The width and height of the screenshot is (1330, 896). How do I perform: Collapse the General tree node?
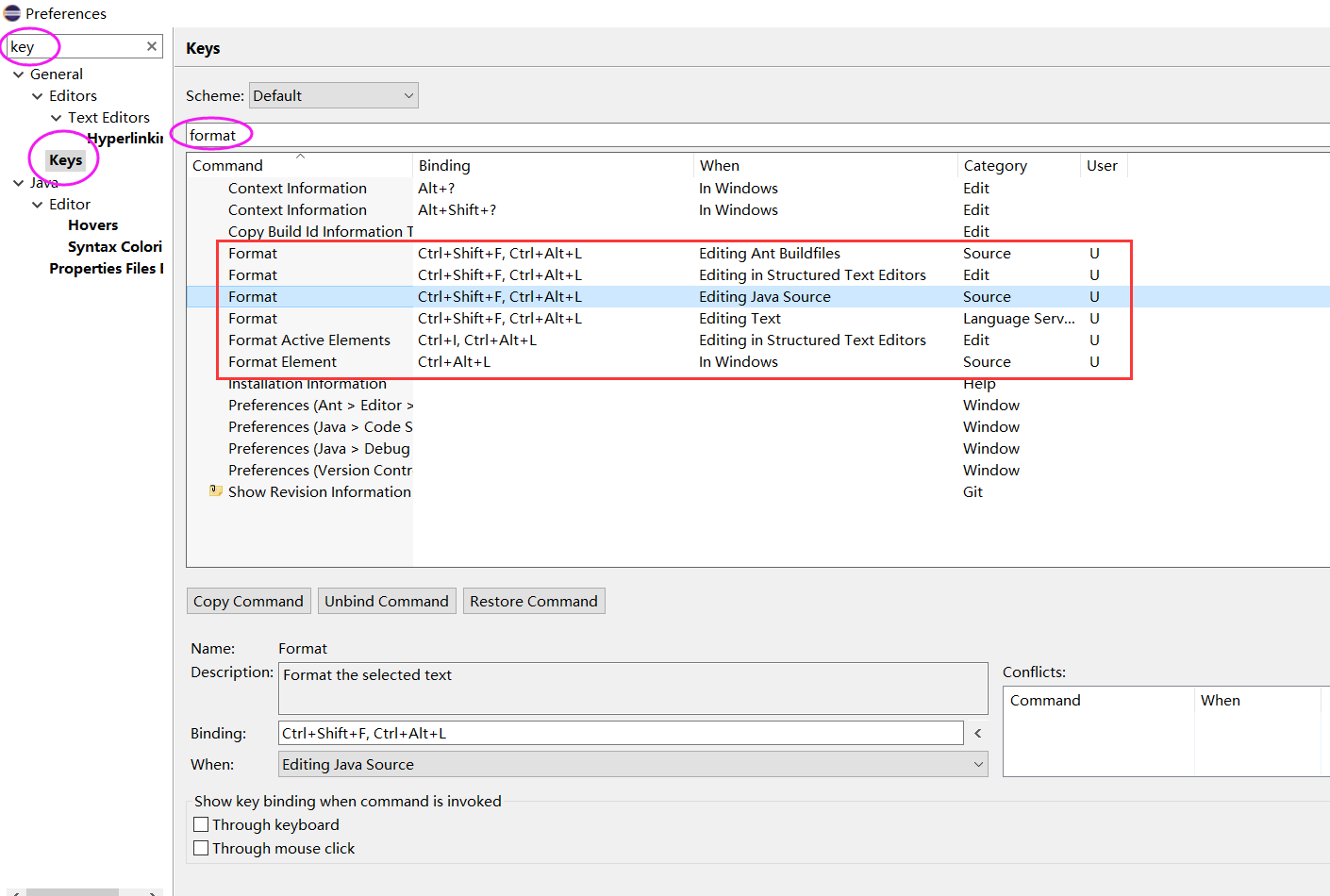coord(19,74)
